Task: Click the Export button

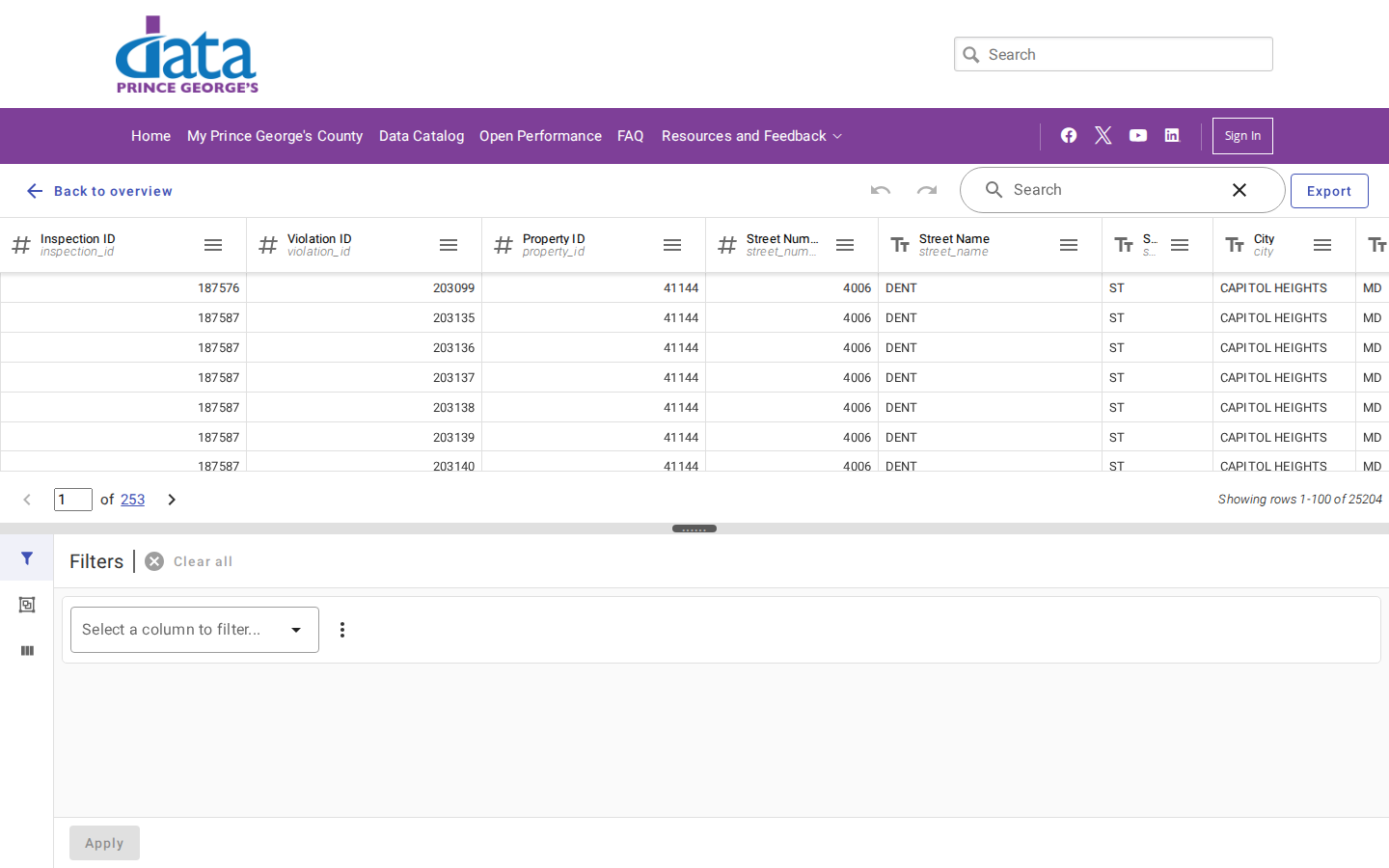Action: pyautogui.click(x=1329, y=191)
